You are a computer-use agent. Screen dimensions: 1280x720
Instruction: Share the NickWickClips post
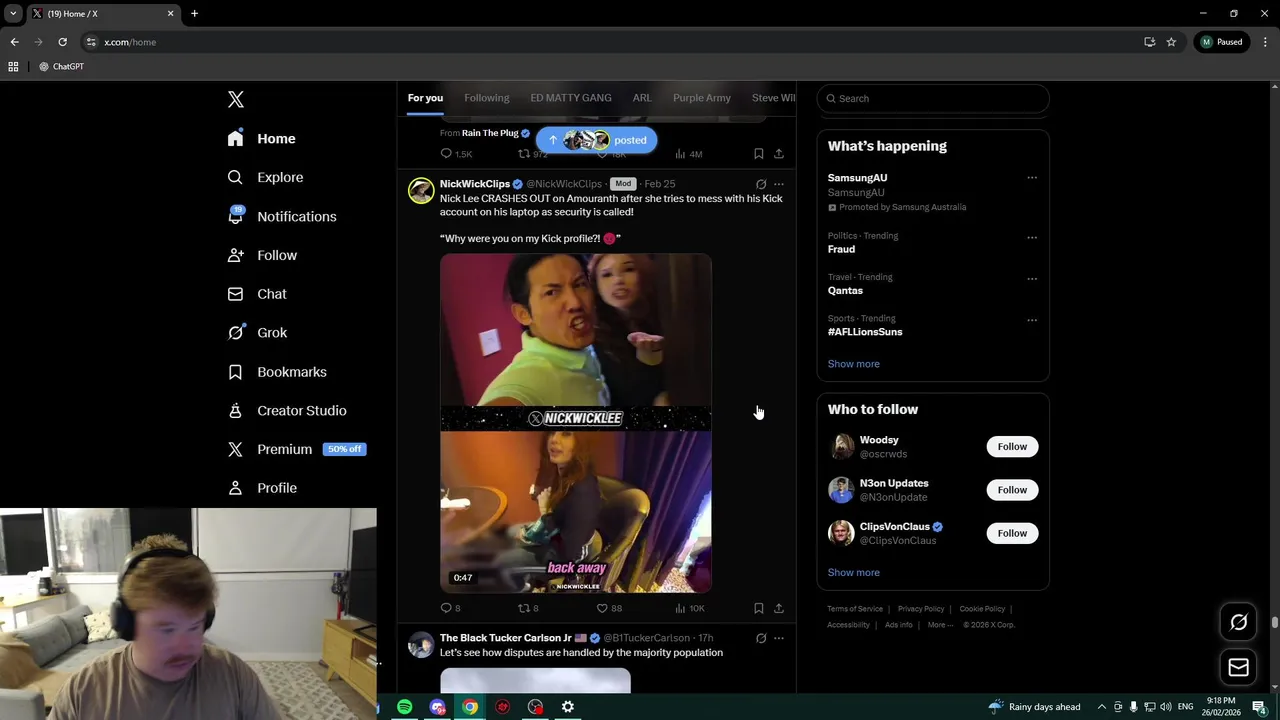click(x=779, y=608)
